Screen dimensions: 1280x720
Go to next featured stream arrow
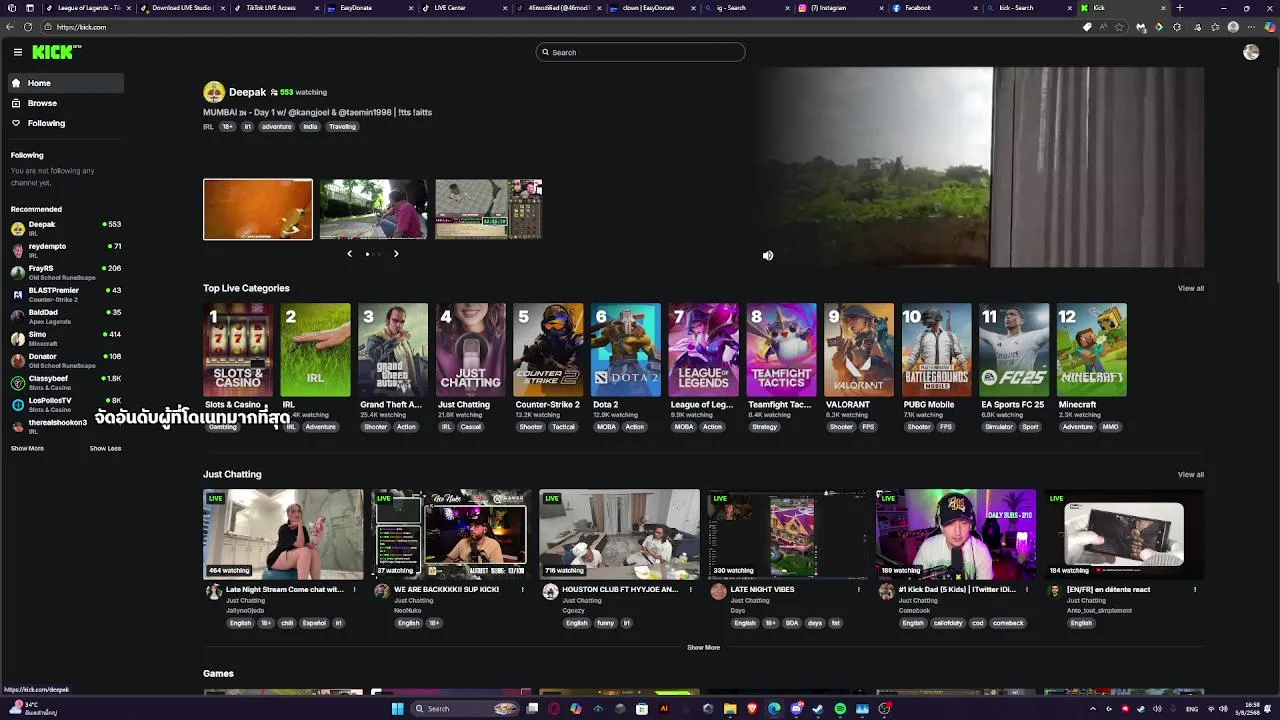pos(396,254)
